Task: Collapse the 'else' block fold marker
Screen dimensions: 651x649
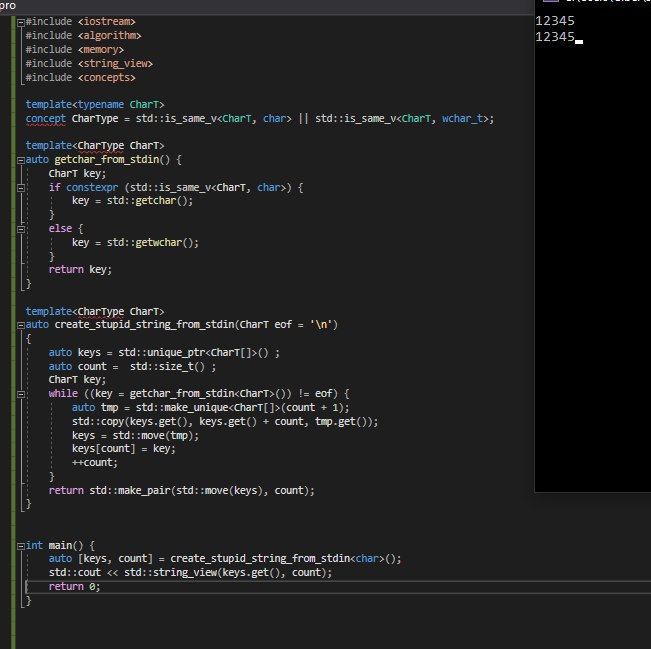Action: click(21, 229)
